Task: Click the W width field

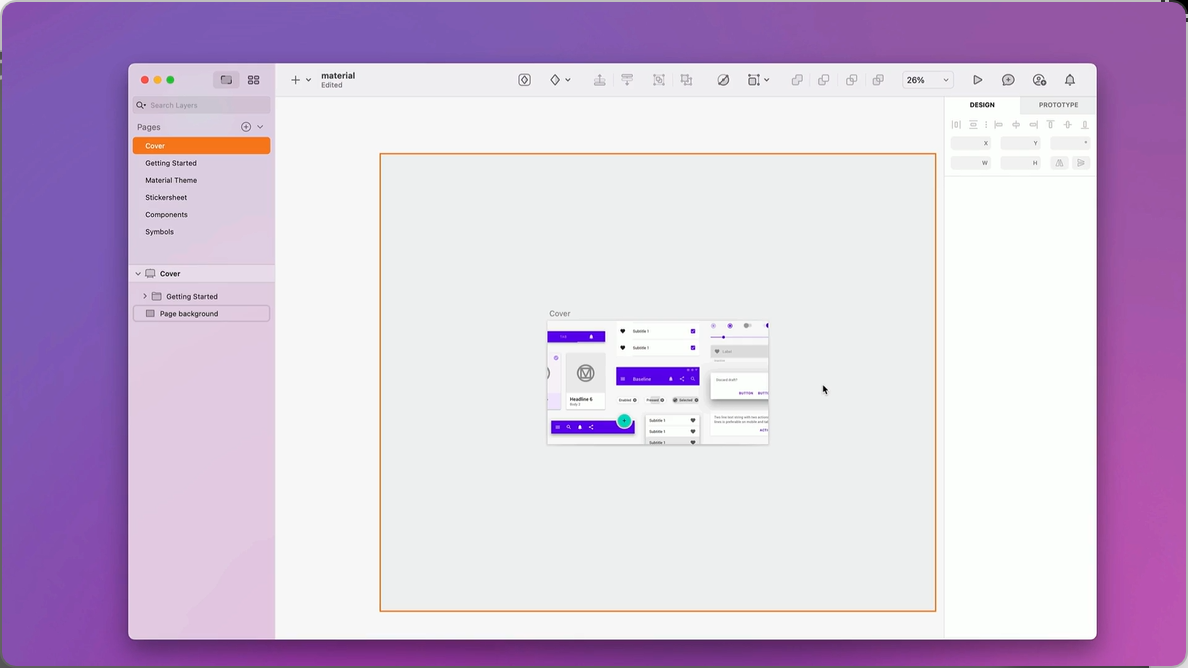Action: 971,163
